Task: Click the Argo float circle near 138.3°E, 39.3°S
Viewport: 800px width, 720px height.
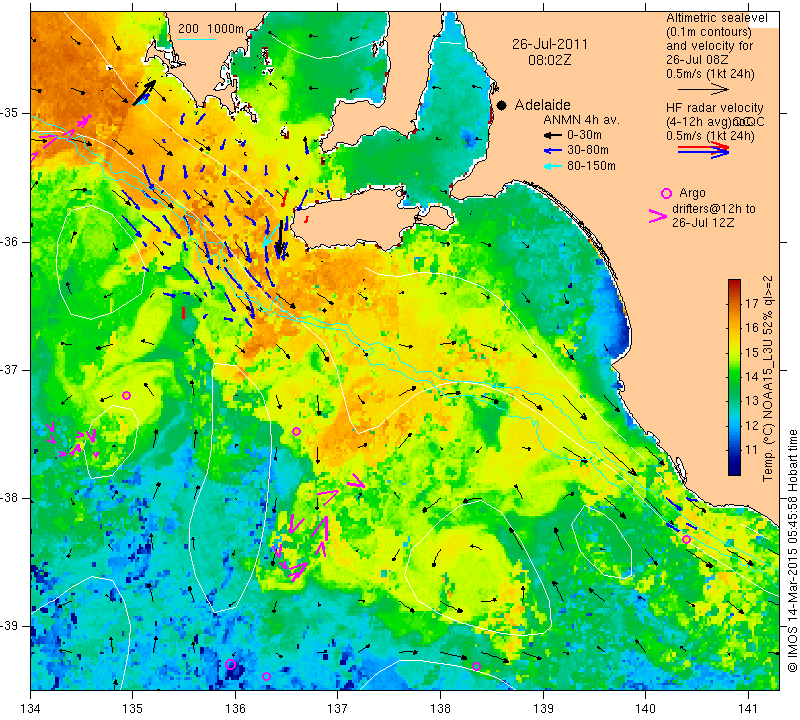Action: click(x=477, y=666)
